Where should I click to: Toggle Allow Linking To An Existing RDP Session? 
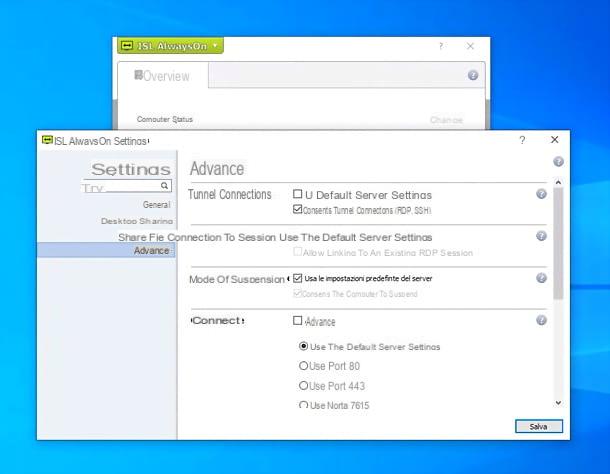point(298,252)
